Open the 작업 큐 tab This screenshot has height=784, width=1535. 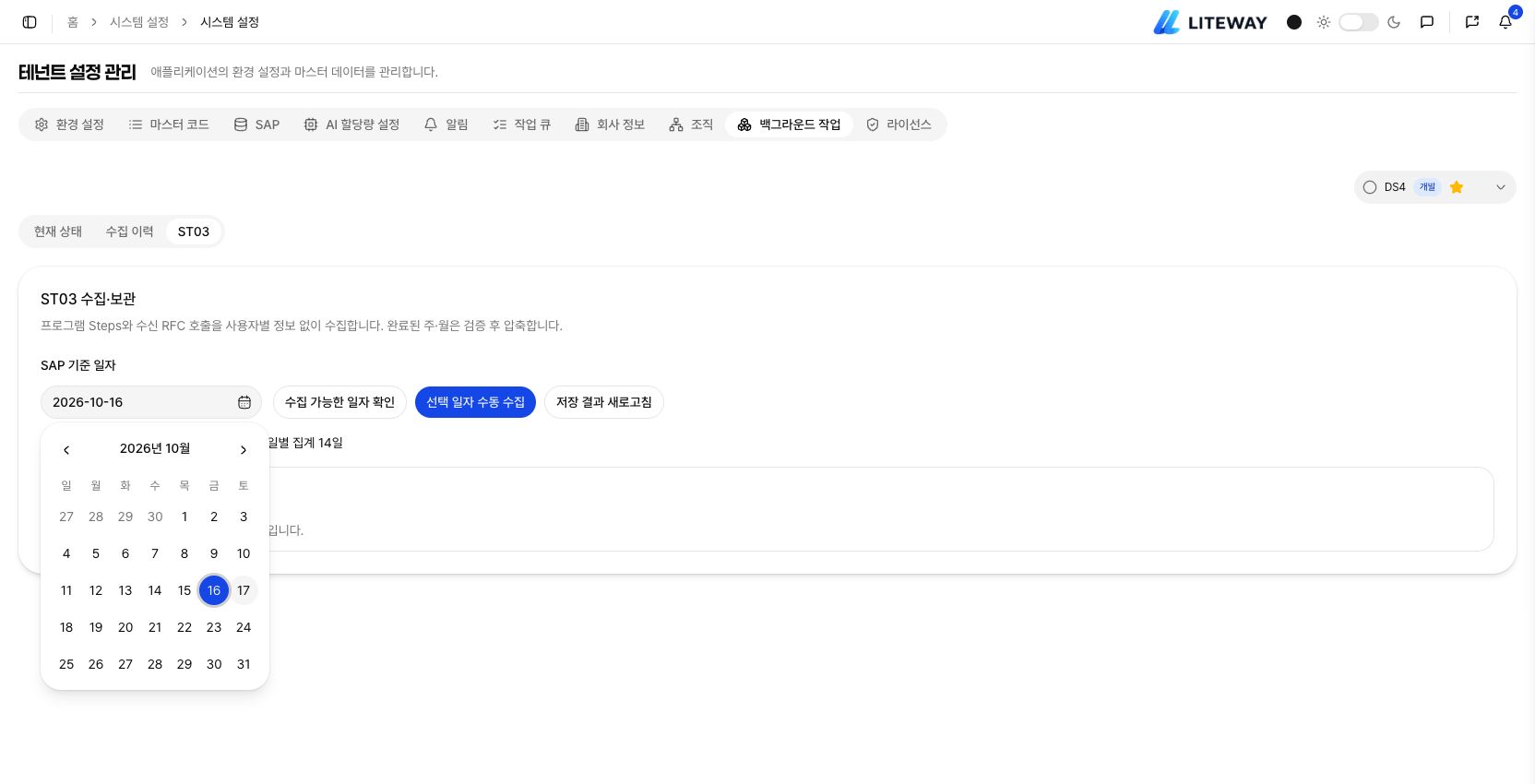(x=522, y=125)
